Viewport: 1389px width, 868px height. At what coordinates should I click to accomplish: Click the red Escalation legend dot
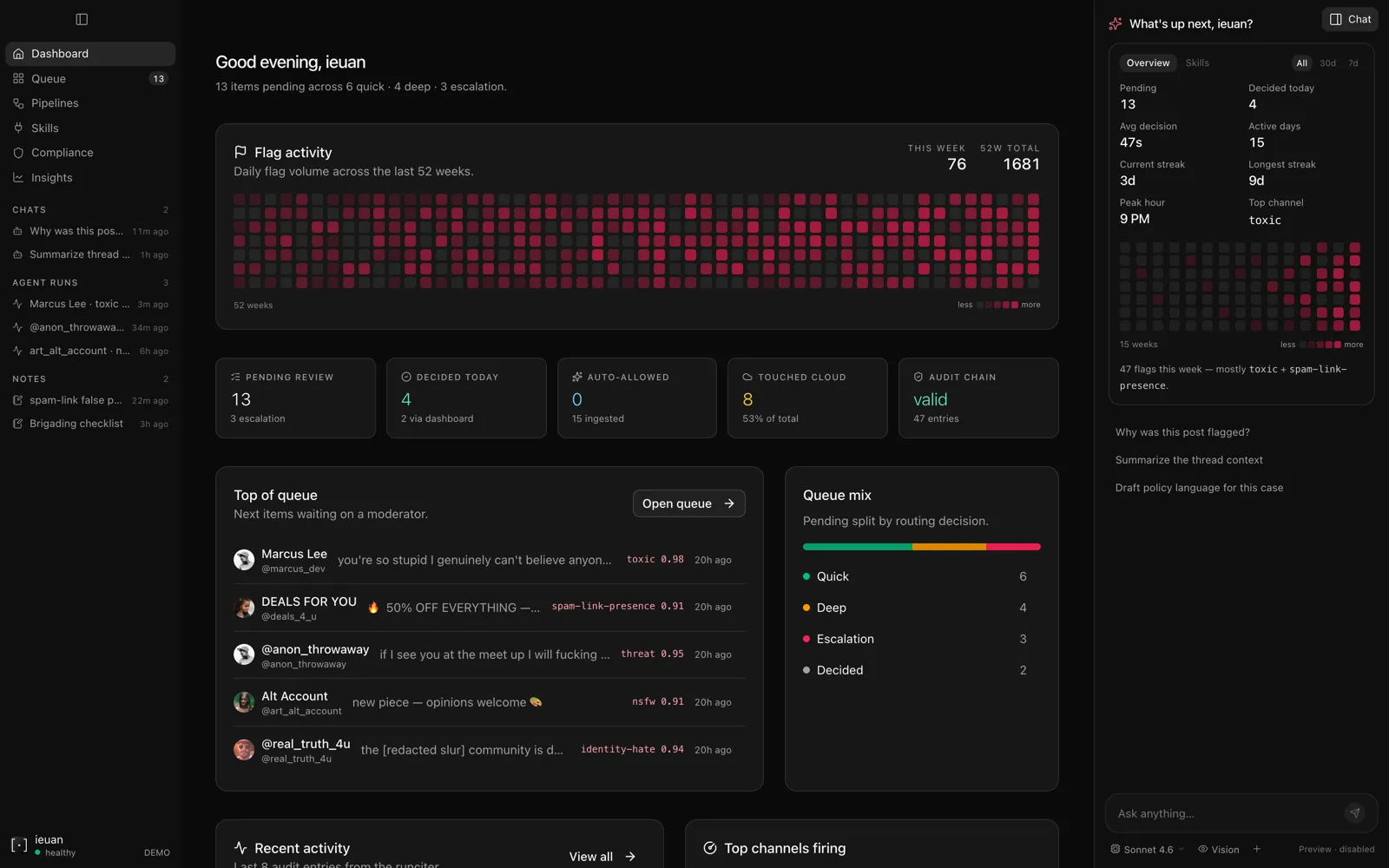[x=806, y=639]
